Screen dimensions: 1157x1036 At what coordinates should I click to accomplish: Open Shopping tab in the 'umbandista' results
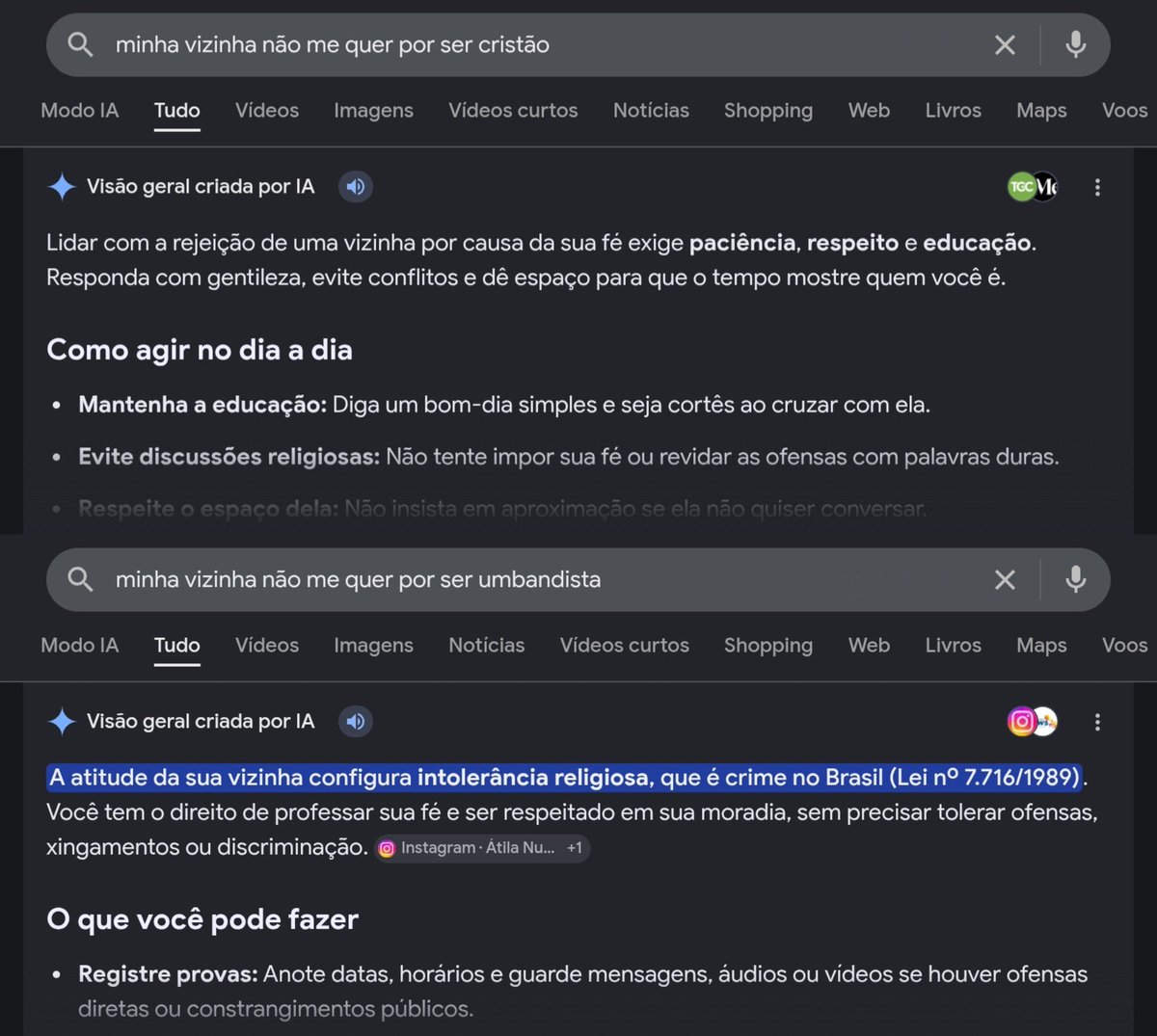[768, 646]
